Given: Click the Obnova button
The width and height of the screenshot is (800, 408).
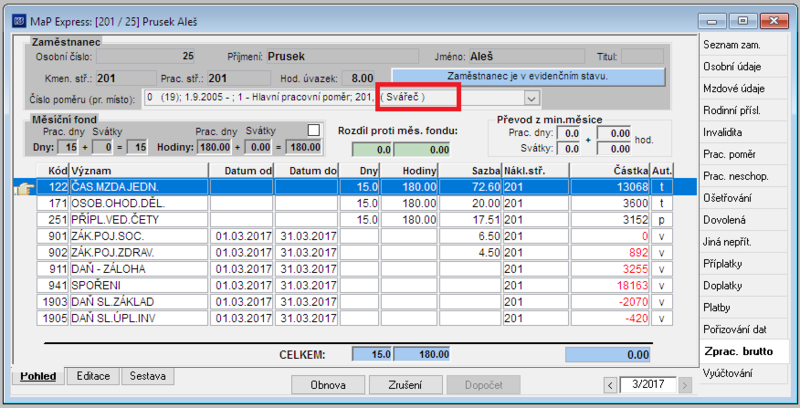Looking at the screenshot, I should tap(328, 385).
